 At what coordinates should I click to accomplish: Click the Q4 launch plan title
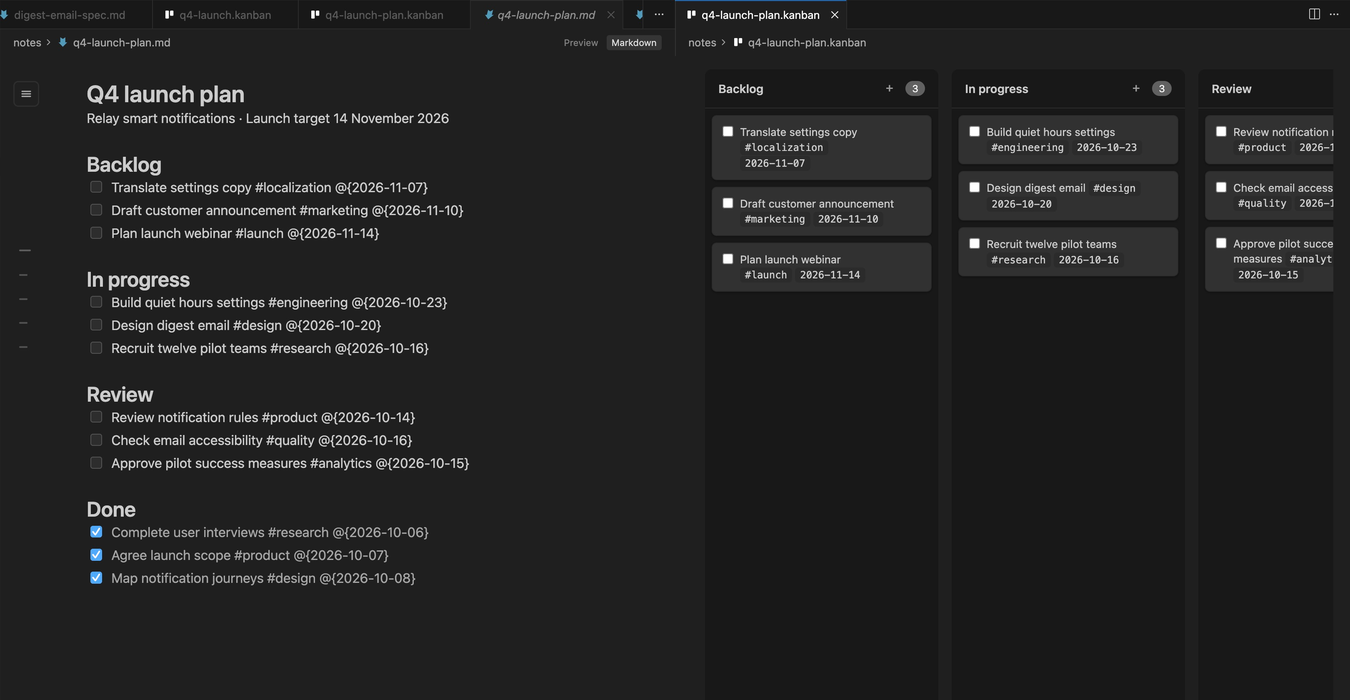[x=165, y=94]
